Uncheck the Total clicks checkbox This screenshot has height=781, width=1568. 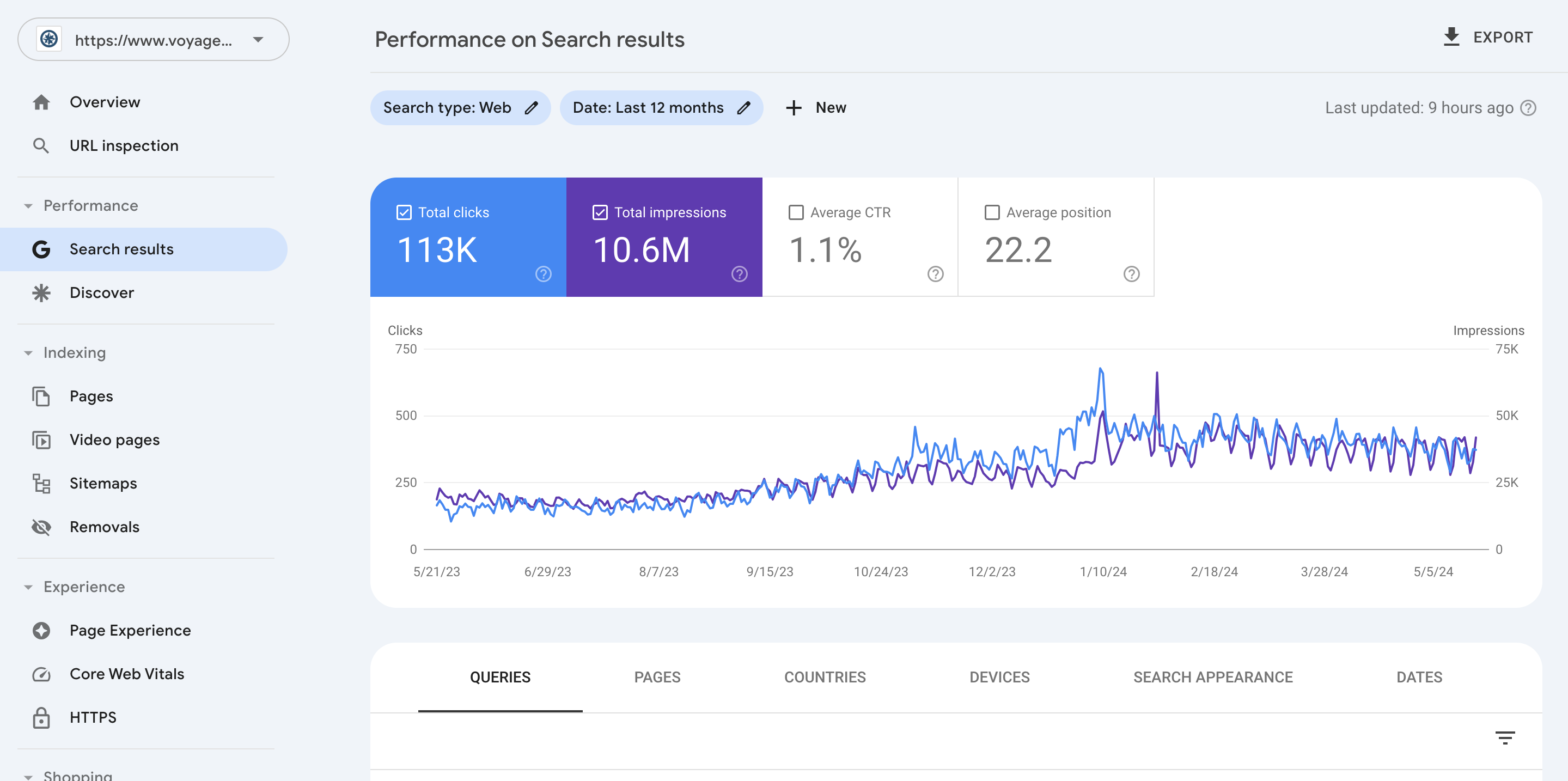tap(404, 212)
